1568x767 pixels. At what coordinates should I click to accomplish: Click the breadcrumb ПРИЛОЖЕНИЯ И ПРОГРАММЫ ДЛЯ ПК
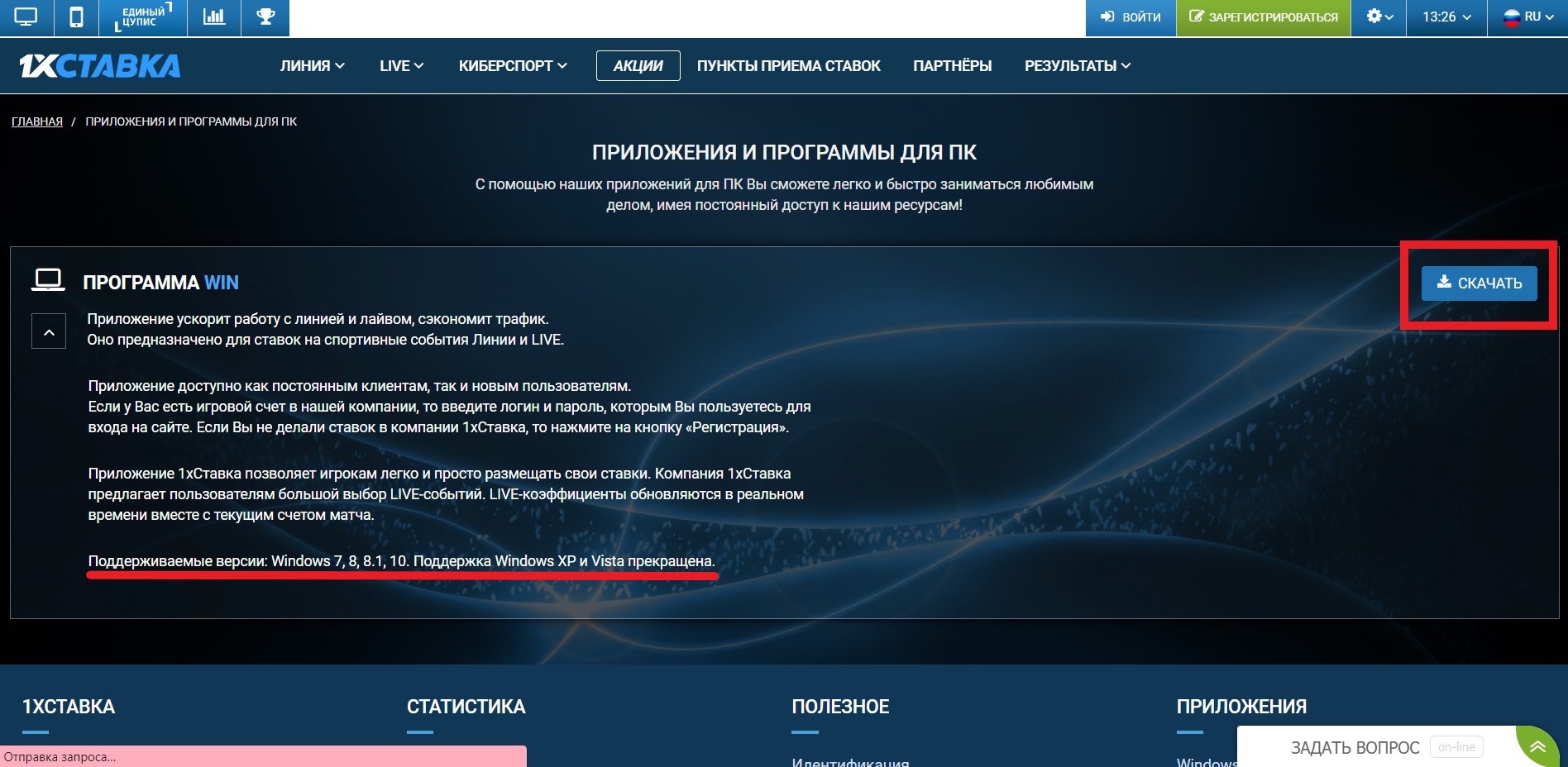point(191,121)
